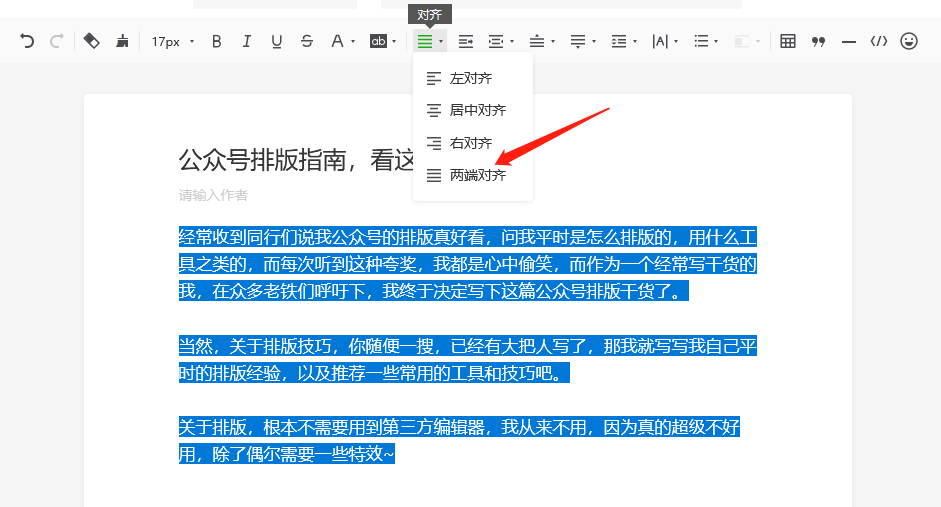Open the emoji picker

tap(909, 41)
